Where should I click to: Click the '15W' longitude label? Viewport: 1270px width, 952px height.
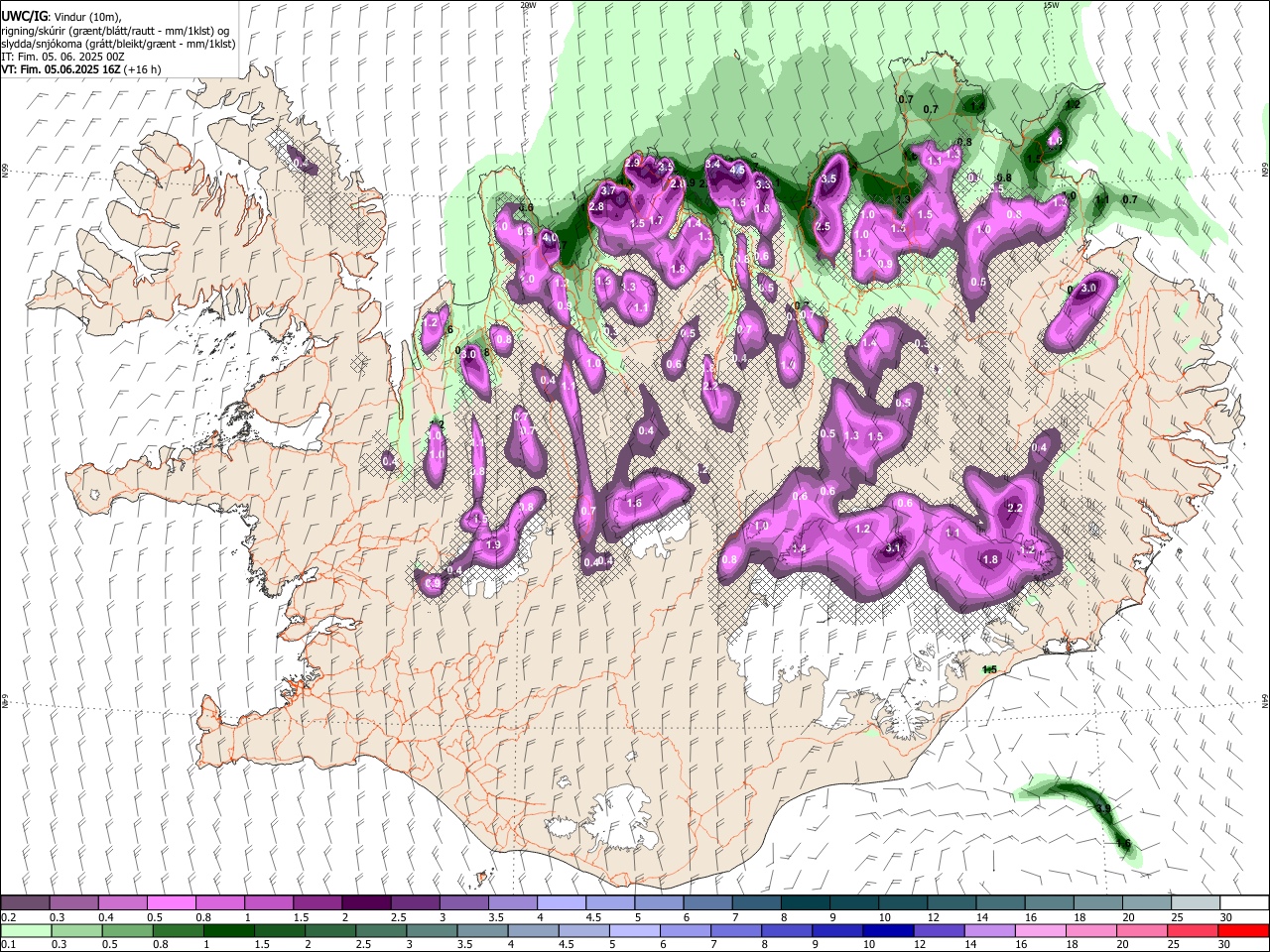click(1052, 5)
